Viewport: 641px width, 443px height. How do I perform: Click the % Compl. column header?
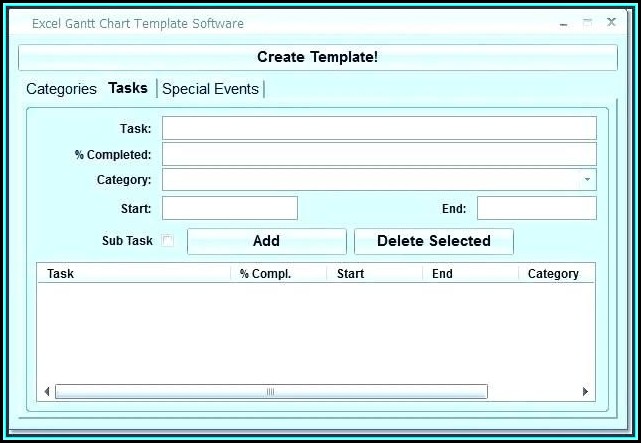278,274
